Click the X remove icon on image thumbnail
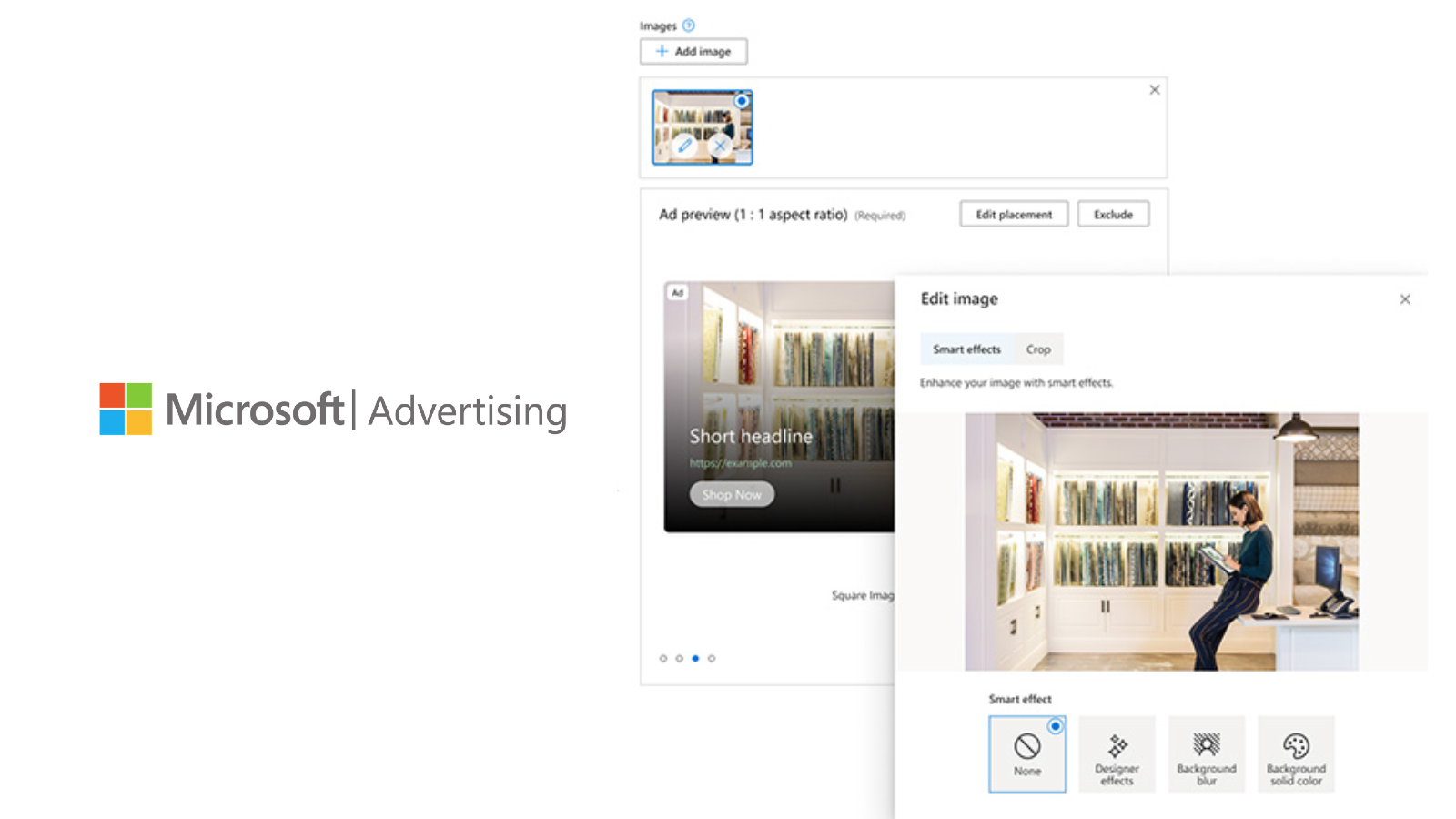The height and width of the screenshot is (819, 1456). click(721, 146)
